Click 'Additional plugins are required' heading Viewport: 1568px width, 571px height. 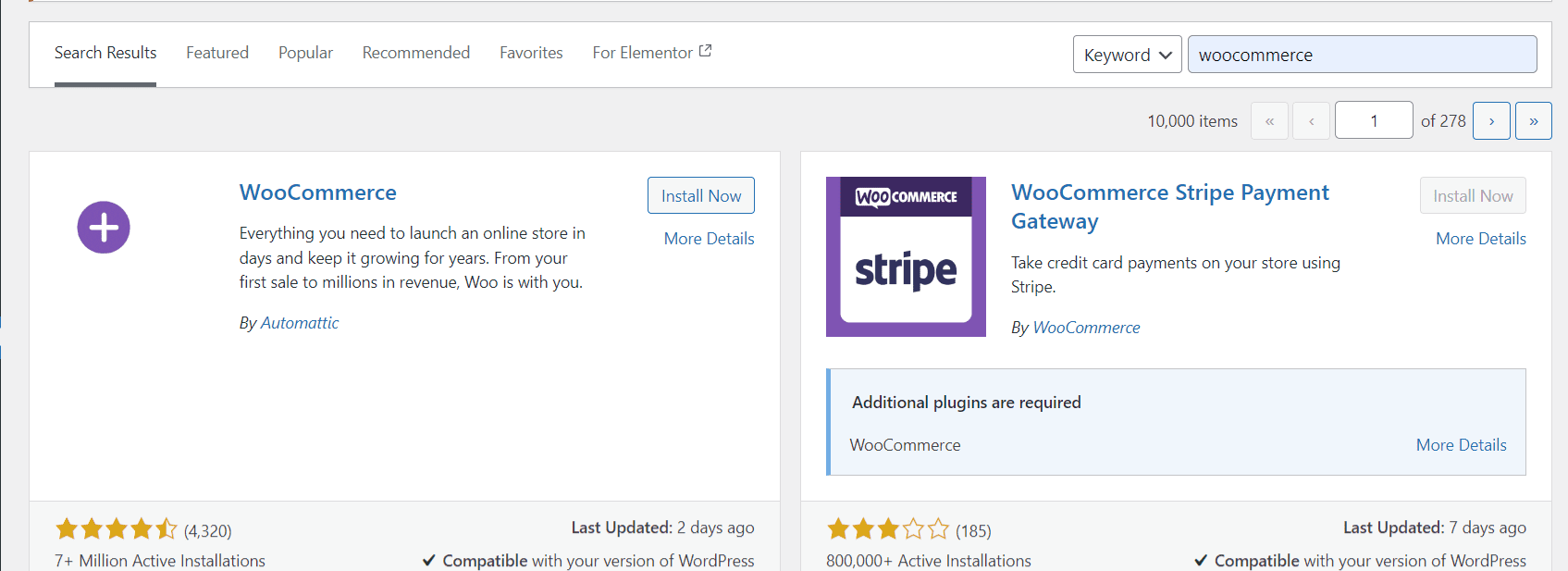click(967, 403)
